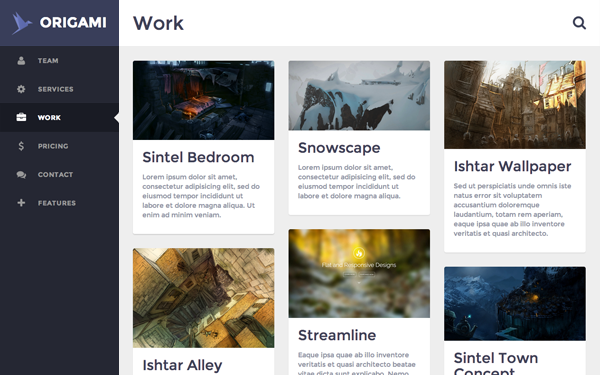The width and height of the screenshot is (600, 375).
Task: Open the Sintel Town Concept title
Action: tap(496, 364)
